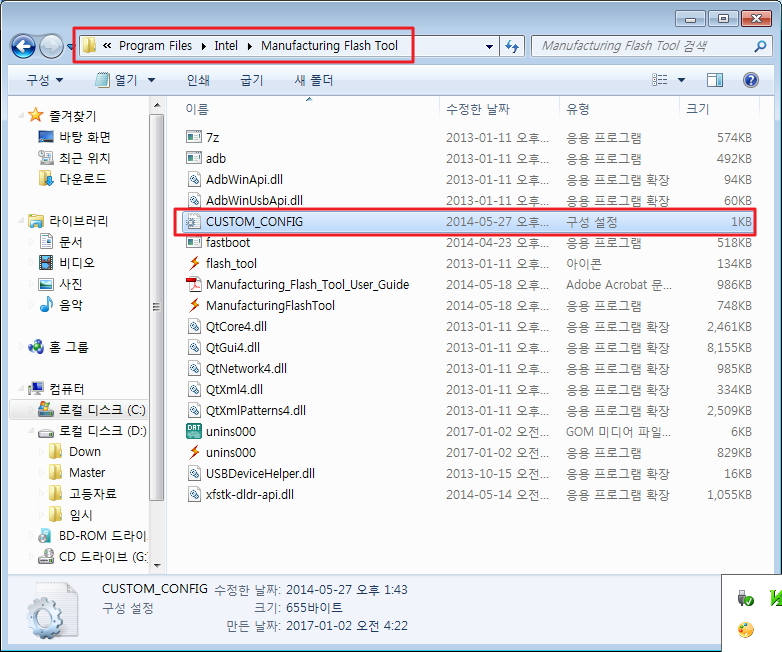Click Manufacturing Flash Tool breadcrumb segment
Screen dimensions: 782x652
[329, 46]
